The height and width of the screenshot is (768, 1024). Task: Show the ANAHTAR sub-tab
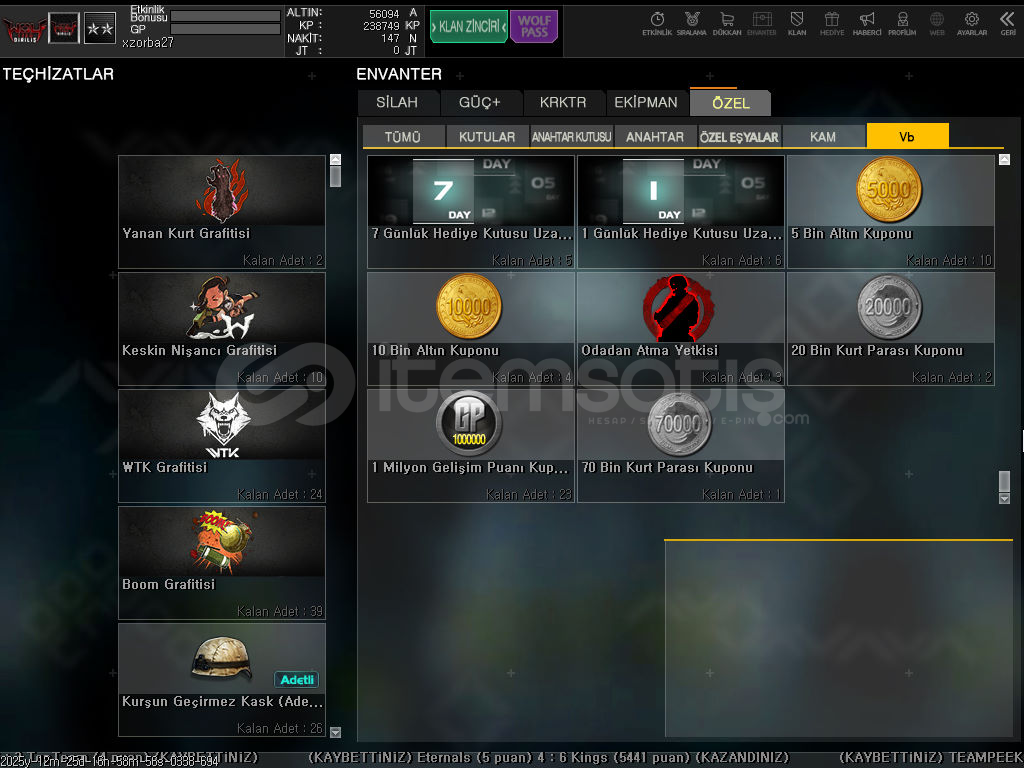pos(655,136)
